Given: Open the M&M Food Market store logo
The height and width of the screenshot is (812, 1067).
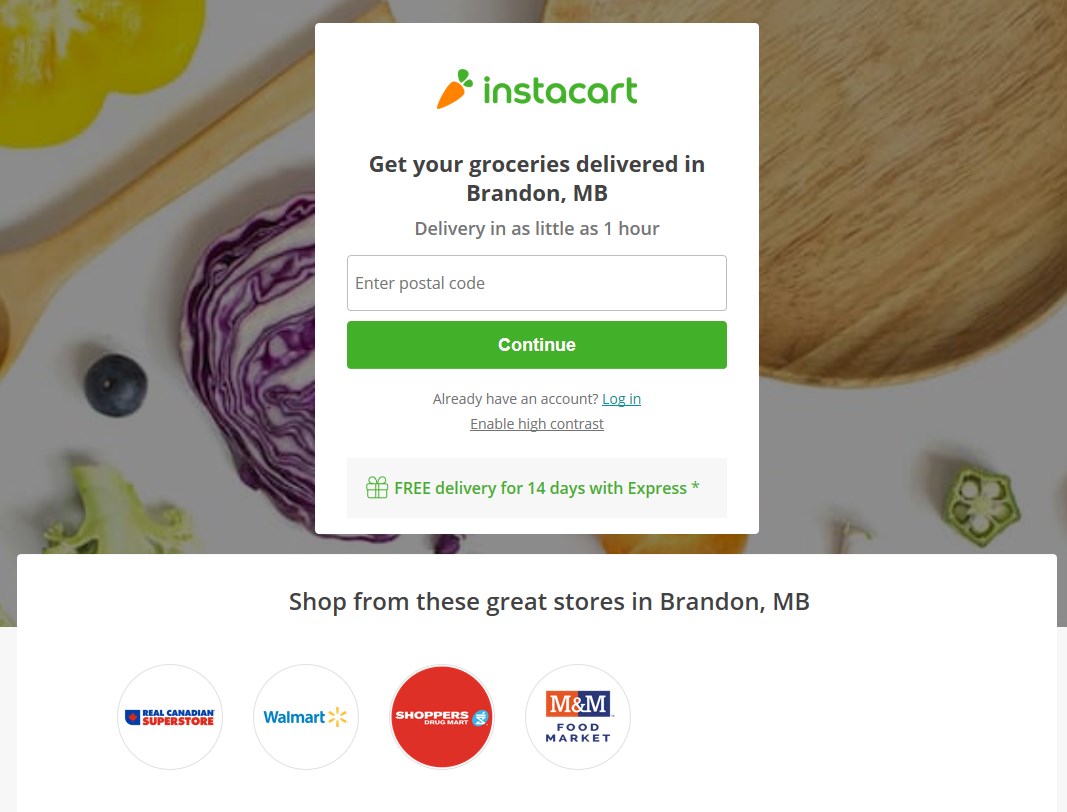Looking at the screenshot, I should pyautogui.click(x=578, y=717).
